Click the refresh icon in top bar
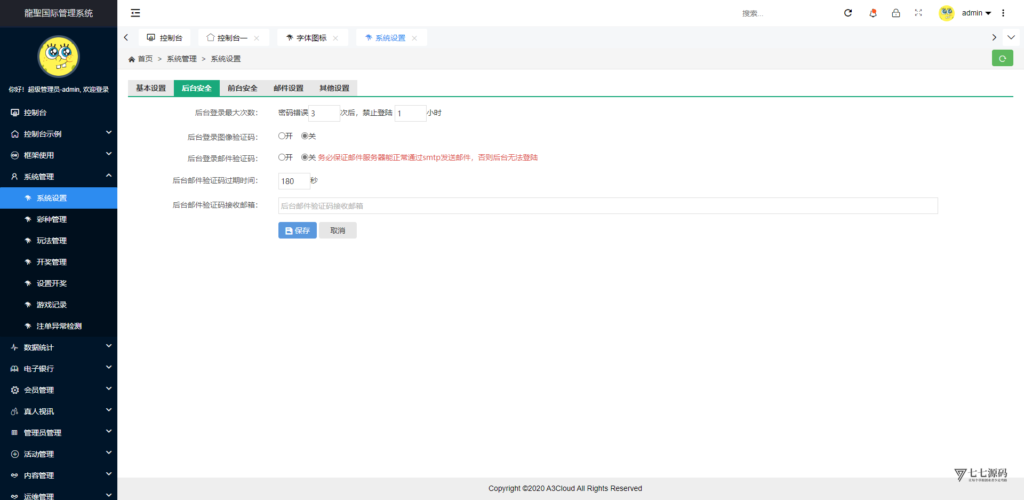Image resolution: width=1024 pixels, height=500 pixels. click(x=848, y=13)
